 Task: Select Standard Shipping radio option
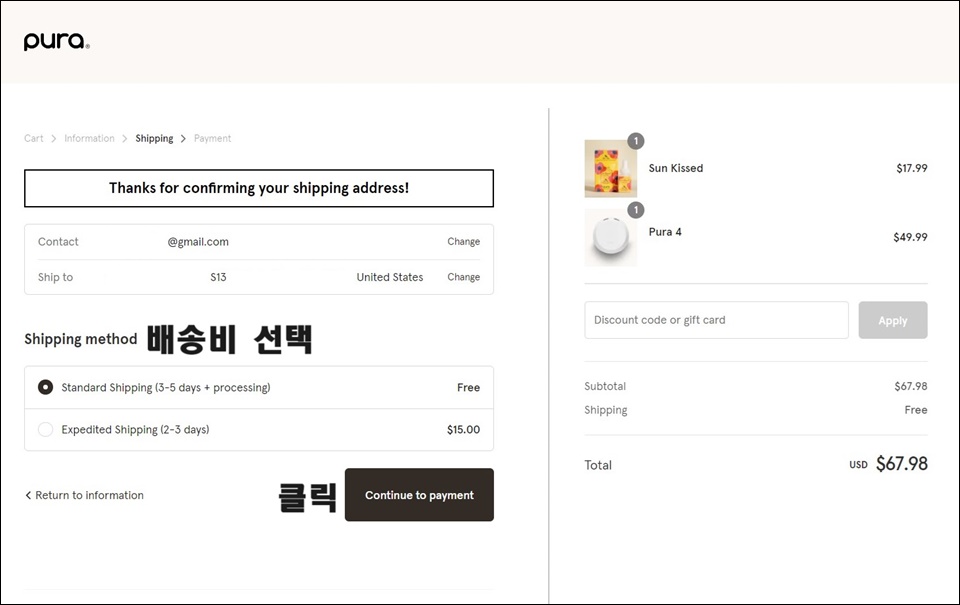[x=45, y=387]
